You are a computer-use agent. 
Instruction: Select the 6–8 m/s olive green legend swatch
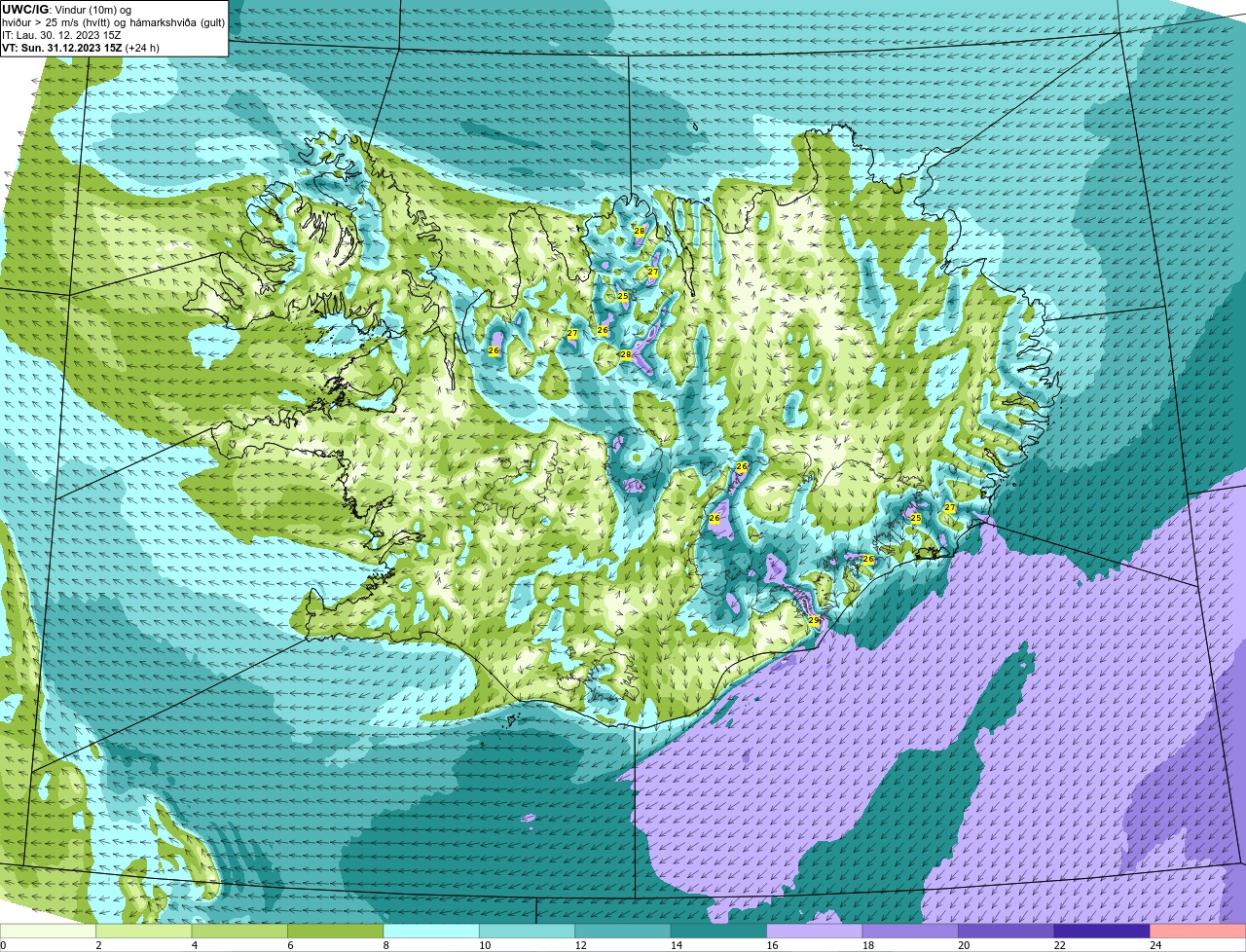pyautogui.click(x=337, y=931)
